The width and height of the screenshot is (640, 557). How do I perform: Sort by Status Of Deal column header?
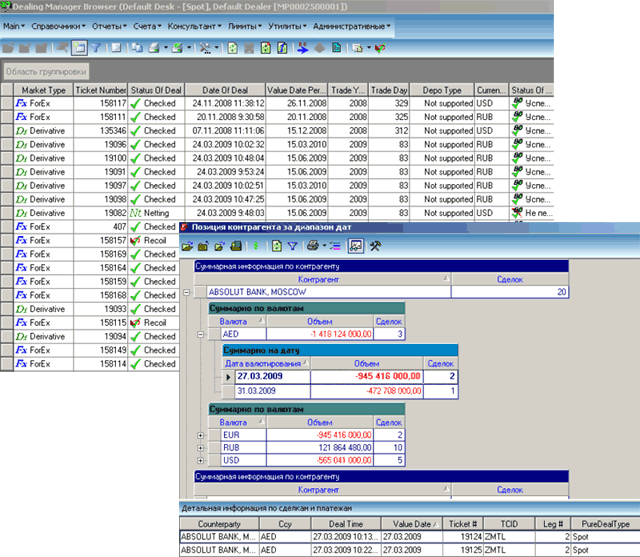[x=156, y=90]
